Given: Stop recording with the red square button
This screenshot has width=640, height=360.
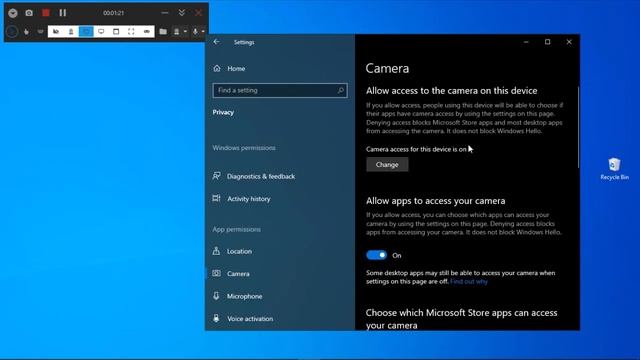Looking at the screenshot, I should click(x=46, y=13).
